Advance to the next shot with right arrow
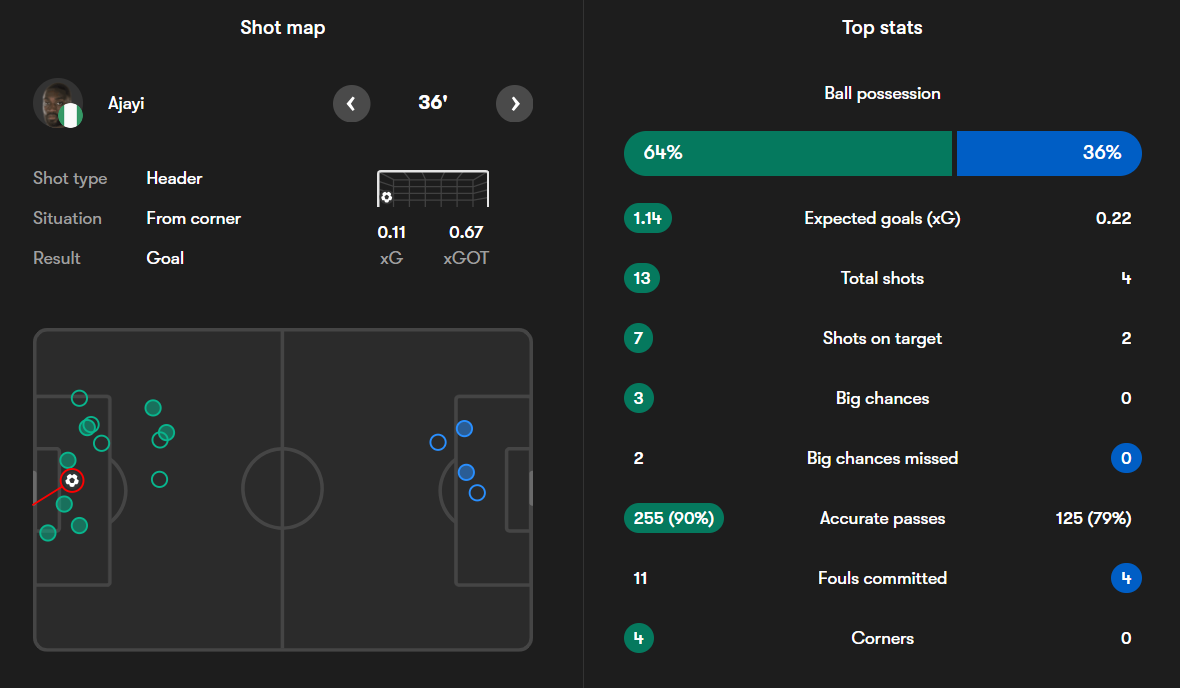This screenshot has height=688, width=1180. click(x=514, y=103)
